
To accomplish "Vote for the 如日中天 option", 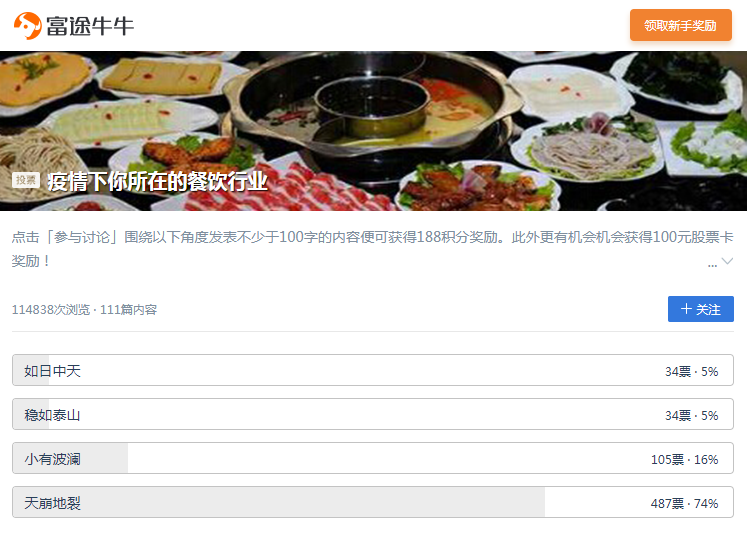I will point(373,370).
